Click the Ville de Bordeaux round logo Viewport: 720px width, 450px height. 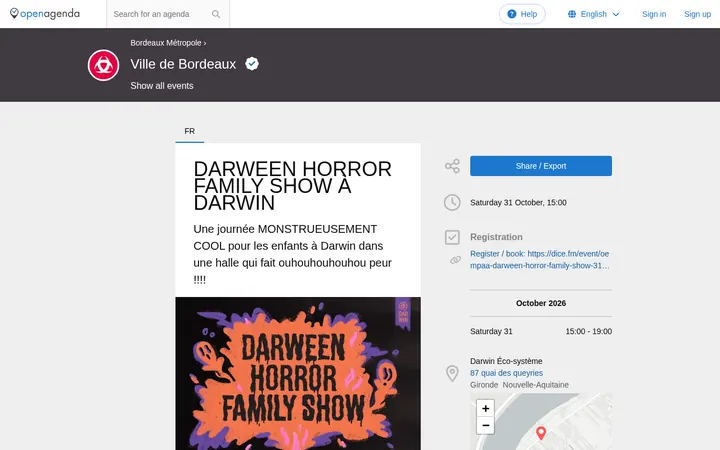coord(103,65)
